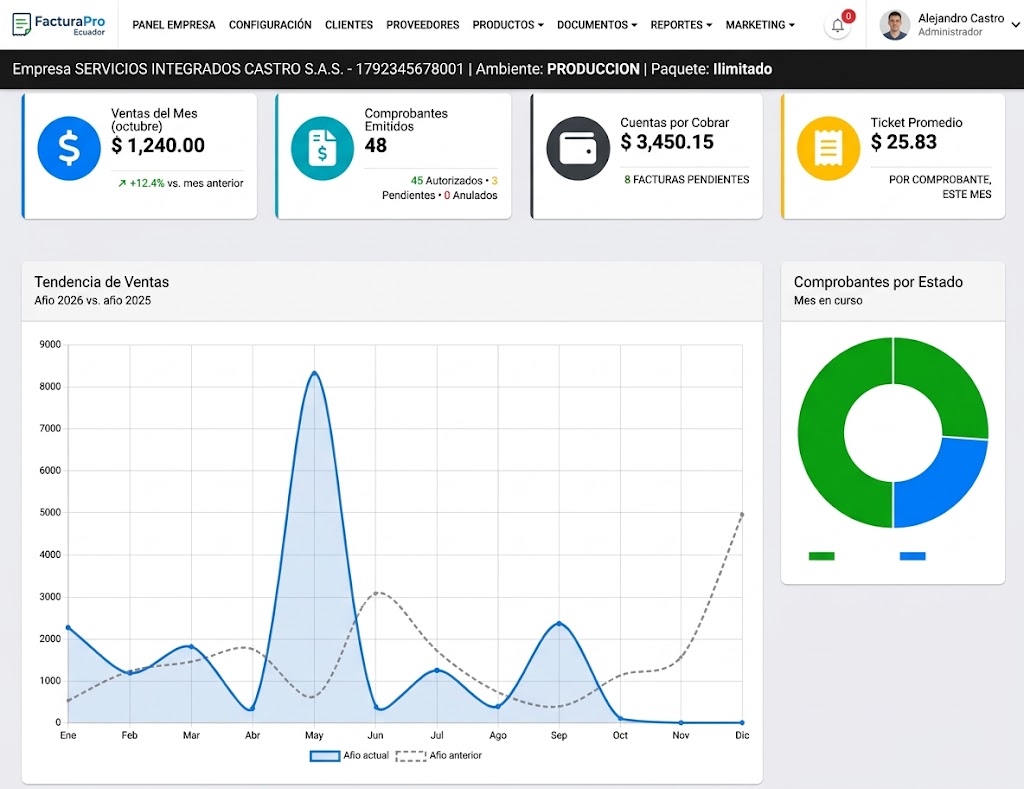
Task: Open the Reportes dropdown menu
Action: 681,25
